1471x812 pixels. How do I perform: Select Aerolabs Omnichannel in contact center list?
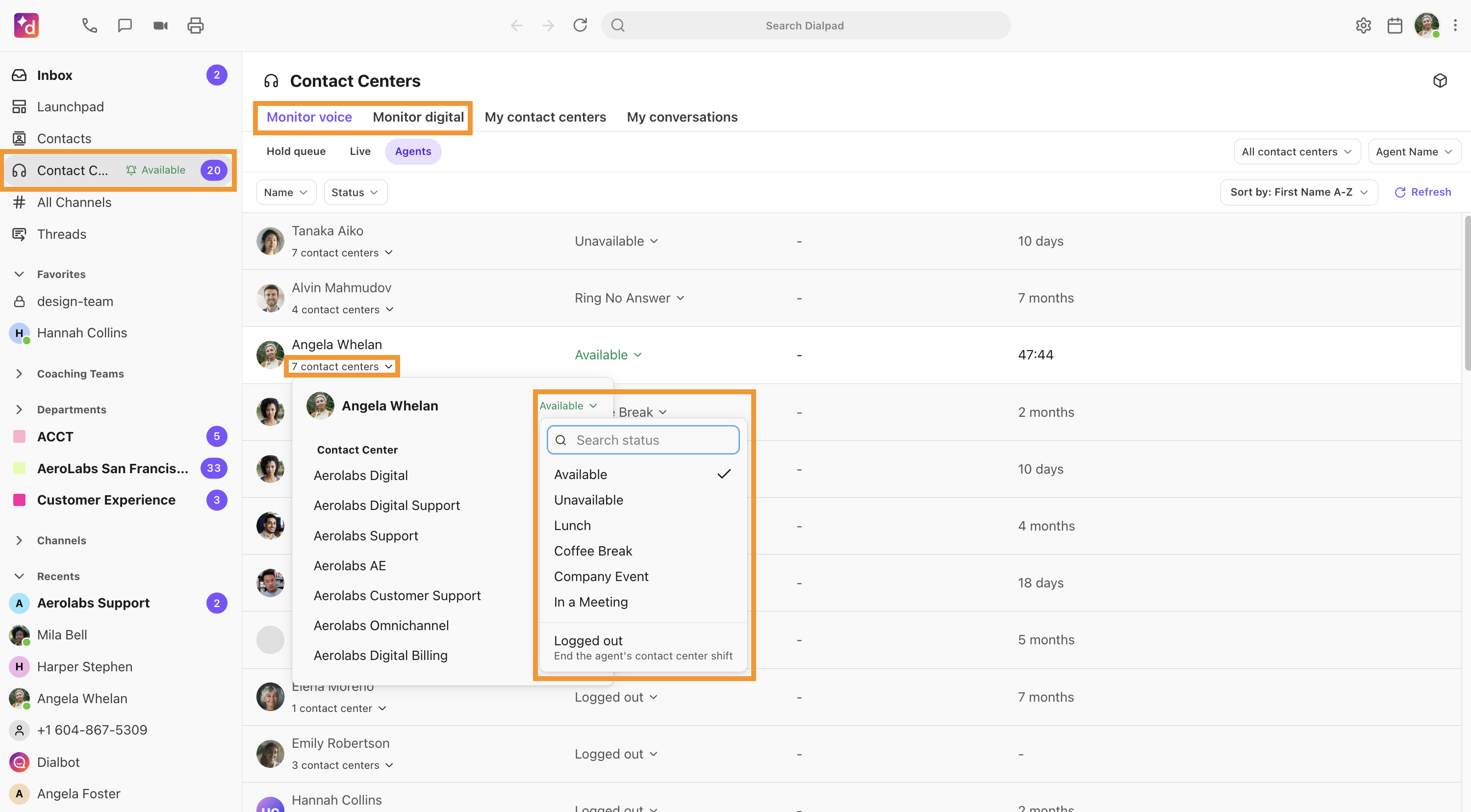click(x=381, y=625)
